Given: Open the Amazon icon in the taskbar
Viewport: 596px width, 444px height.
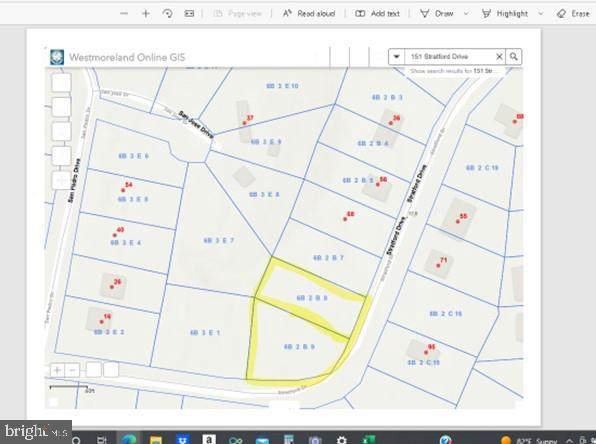Looking at the screenshot, I should point(209,439).
